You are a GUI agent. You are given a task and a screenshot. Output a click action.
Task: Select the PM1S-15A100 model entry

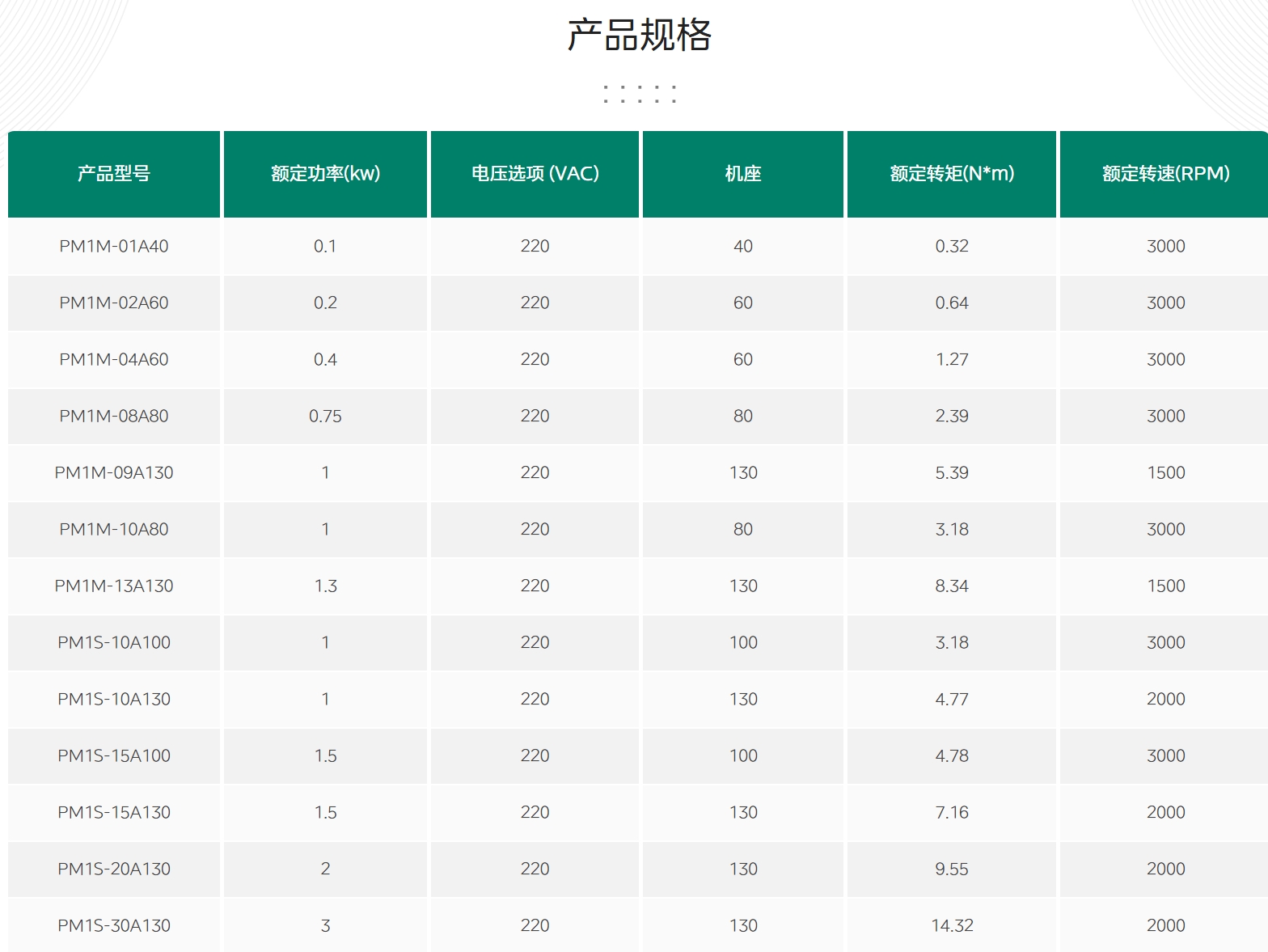click(114, 756)
